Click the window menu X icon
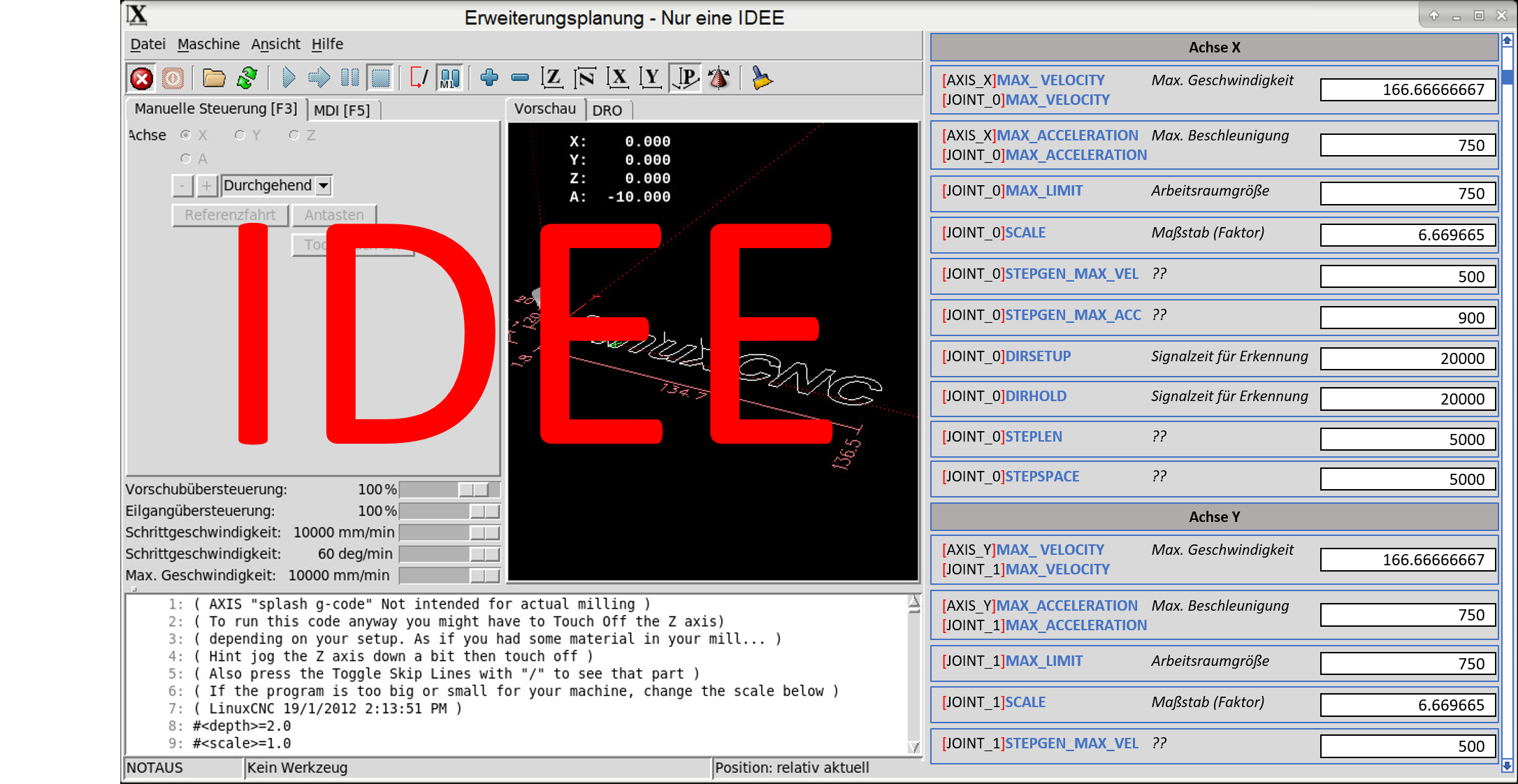The width and height of the screenshot is (1518, 784). (138, 15)
